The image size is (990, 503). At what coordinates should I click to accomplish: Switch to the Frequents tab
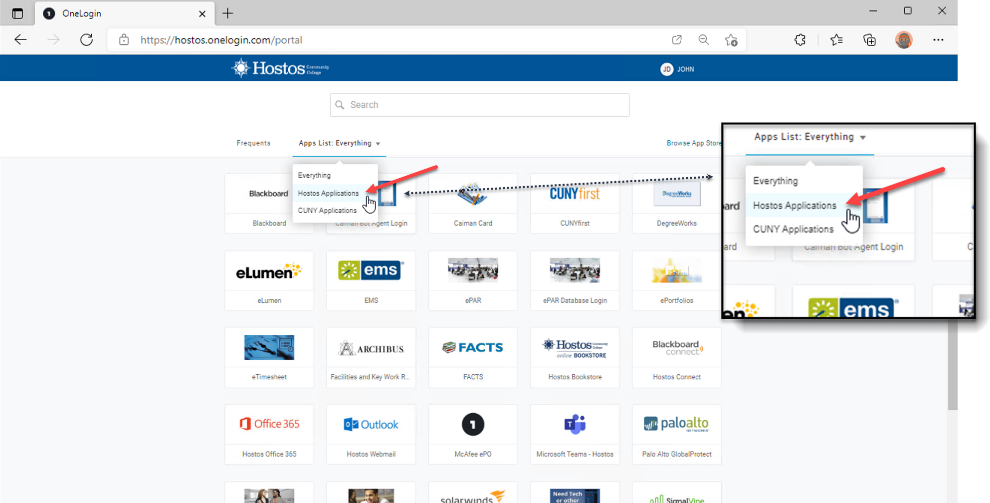(253, 143)
